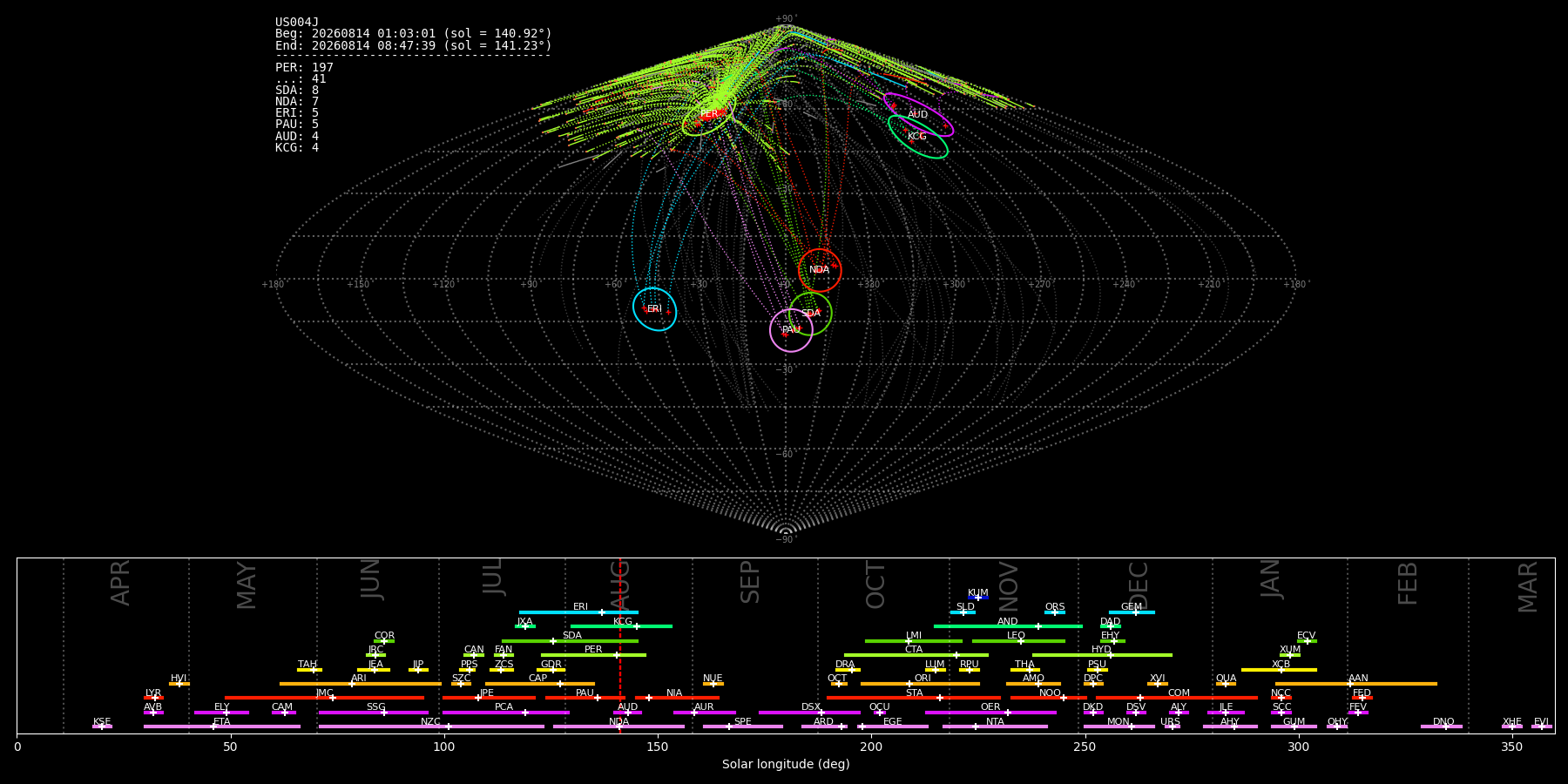This screenshot has height=784, width=1568.
Task: Click the red dashed current solar longitude line
Action: click(619, 645)
